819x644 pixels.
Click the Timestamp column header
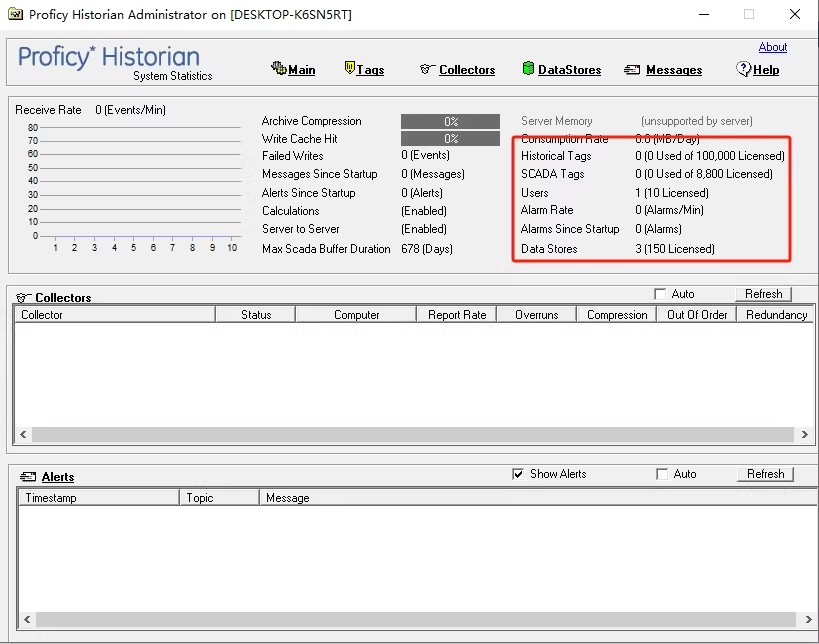coord(99,498)
